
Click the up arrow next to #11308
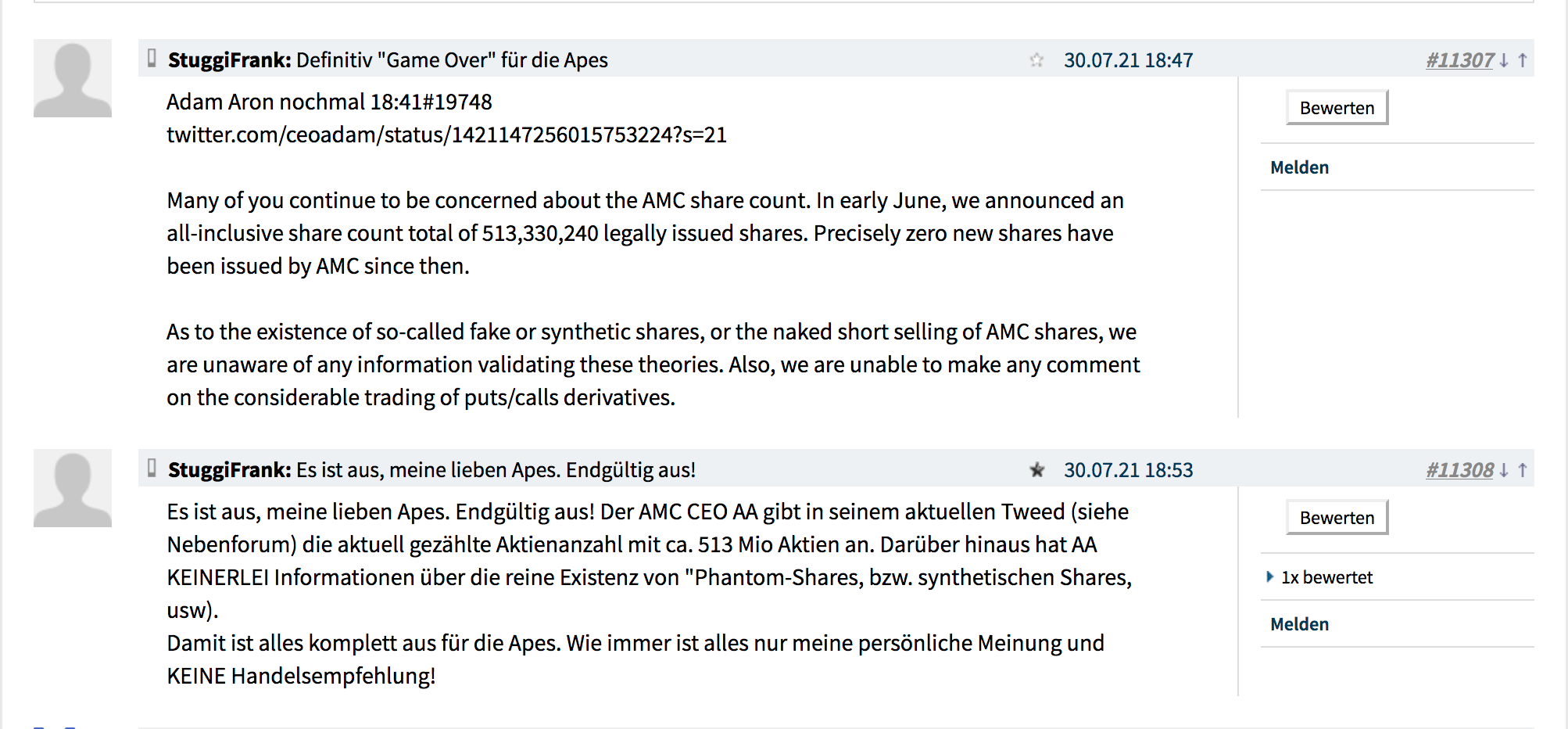1522,471
